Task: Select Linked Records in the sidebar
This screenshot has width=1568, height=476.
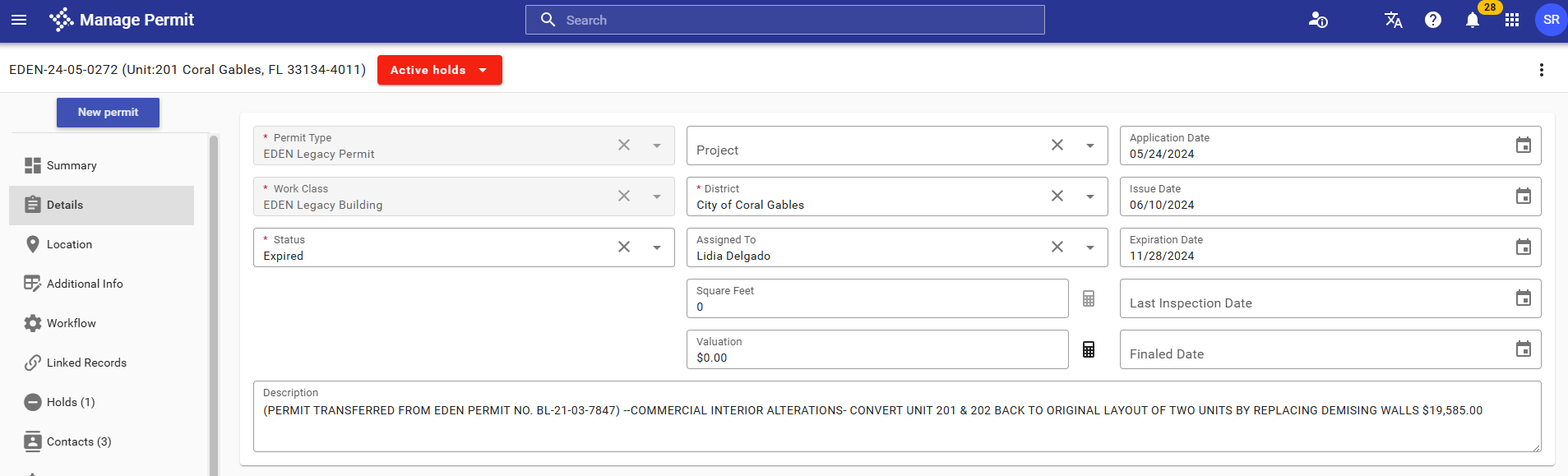Action: click(x=86, y=363)
